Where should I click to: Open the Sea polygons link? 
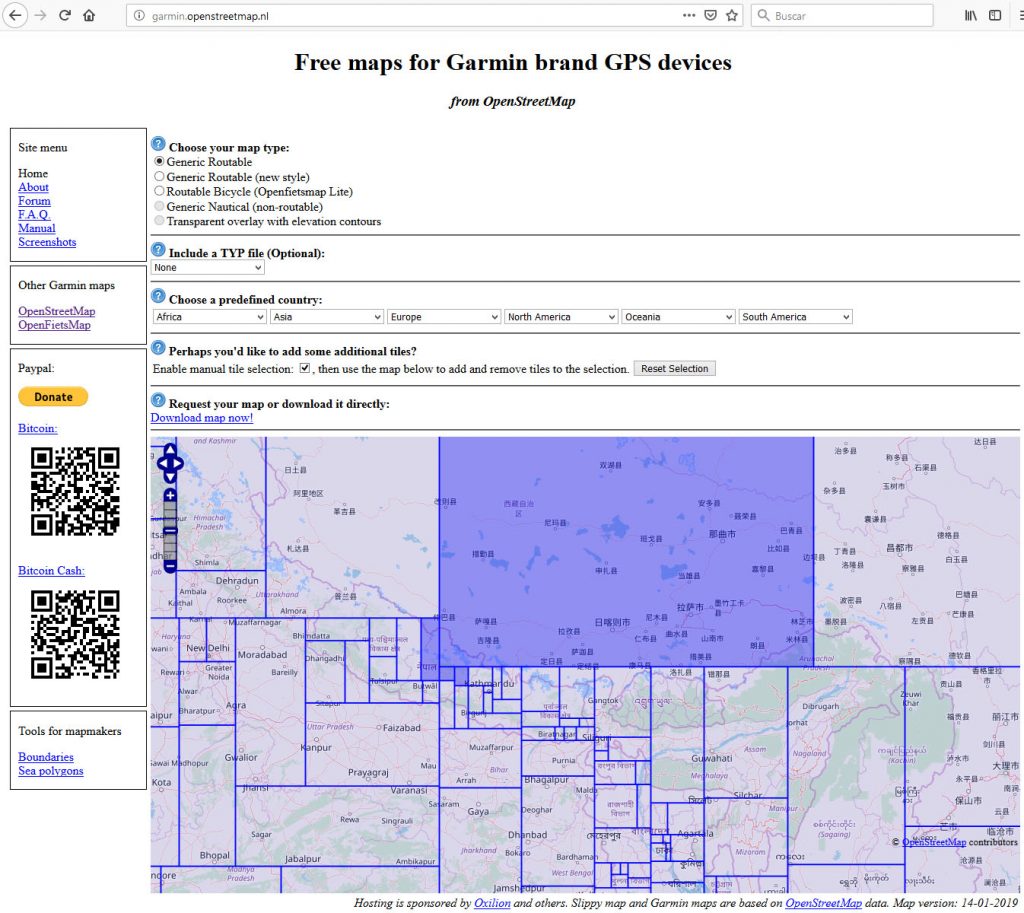coord(51,771)
